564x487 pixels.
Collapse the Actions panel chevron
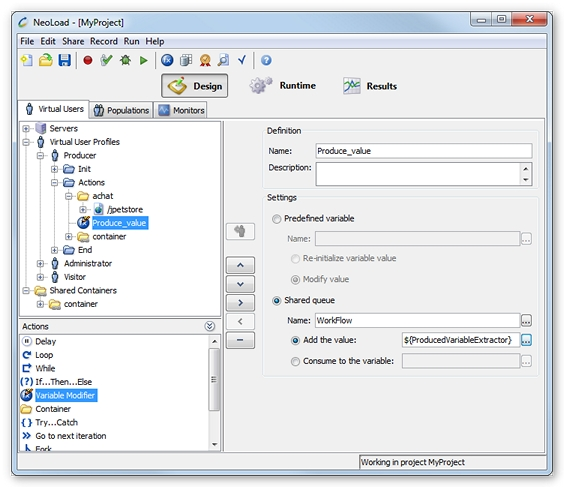click(210, 326)
